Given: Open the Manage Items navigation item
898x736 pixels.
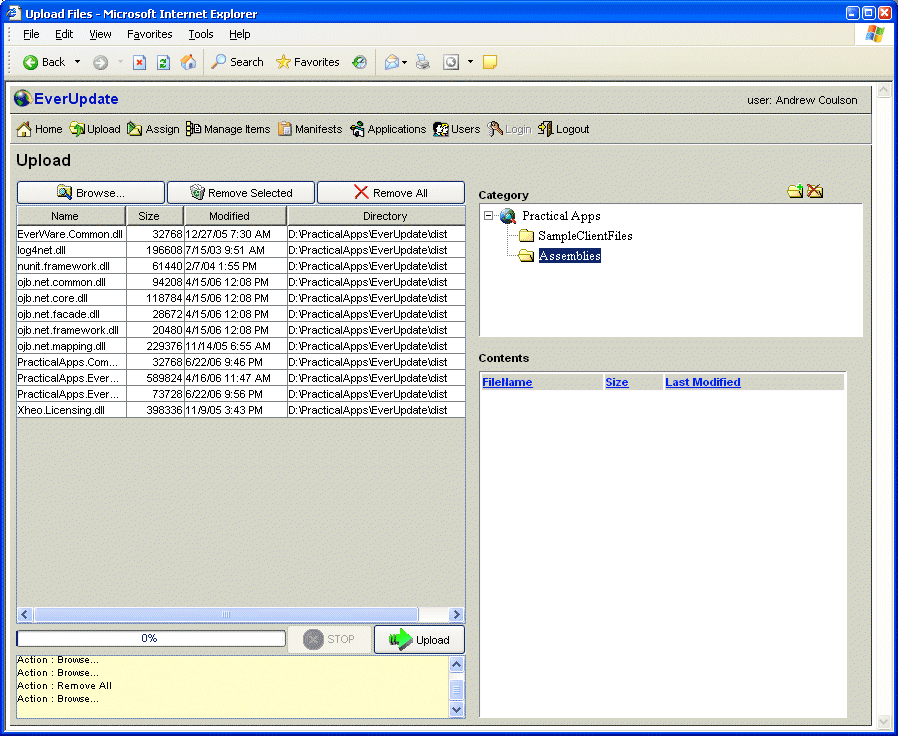Looking at the screenshot, I should (x=228, y=129).
